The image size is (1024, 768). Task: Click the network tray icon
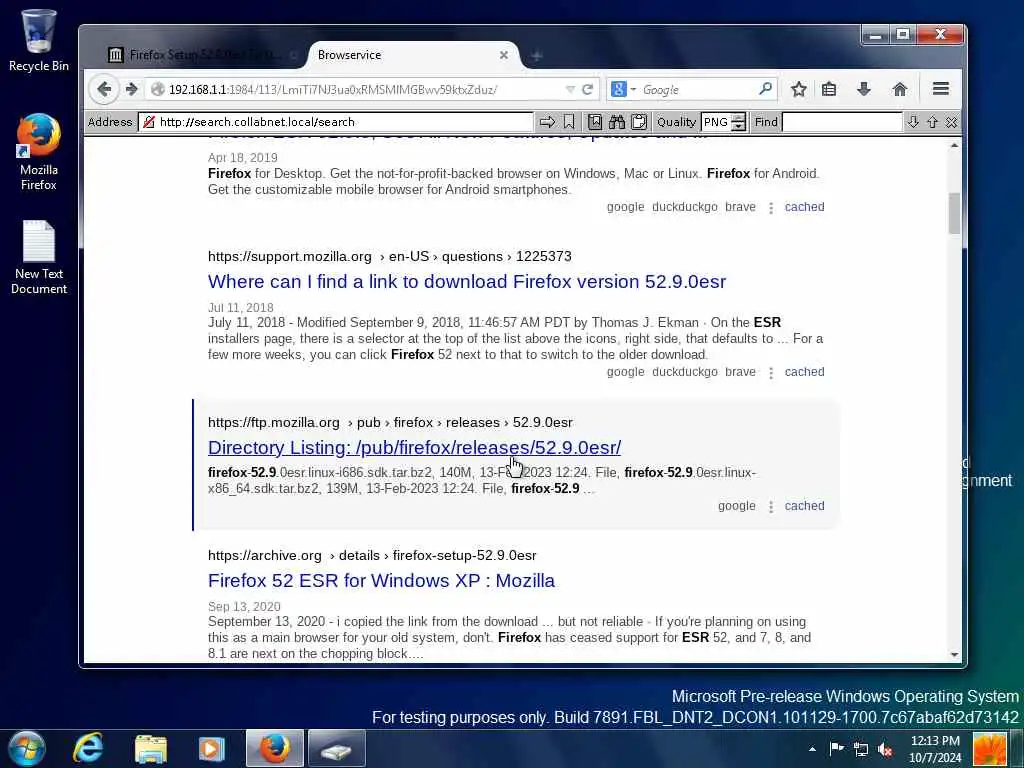pyautogui.click(x=861, y=749)
